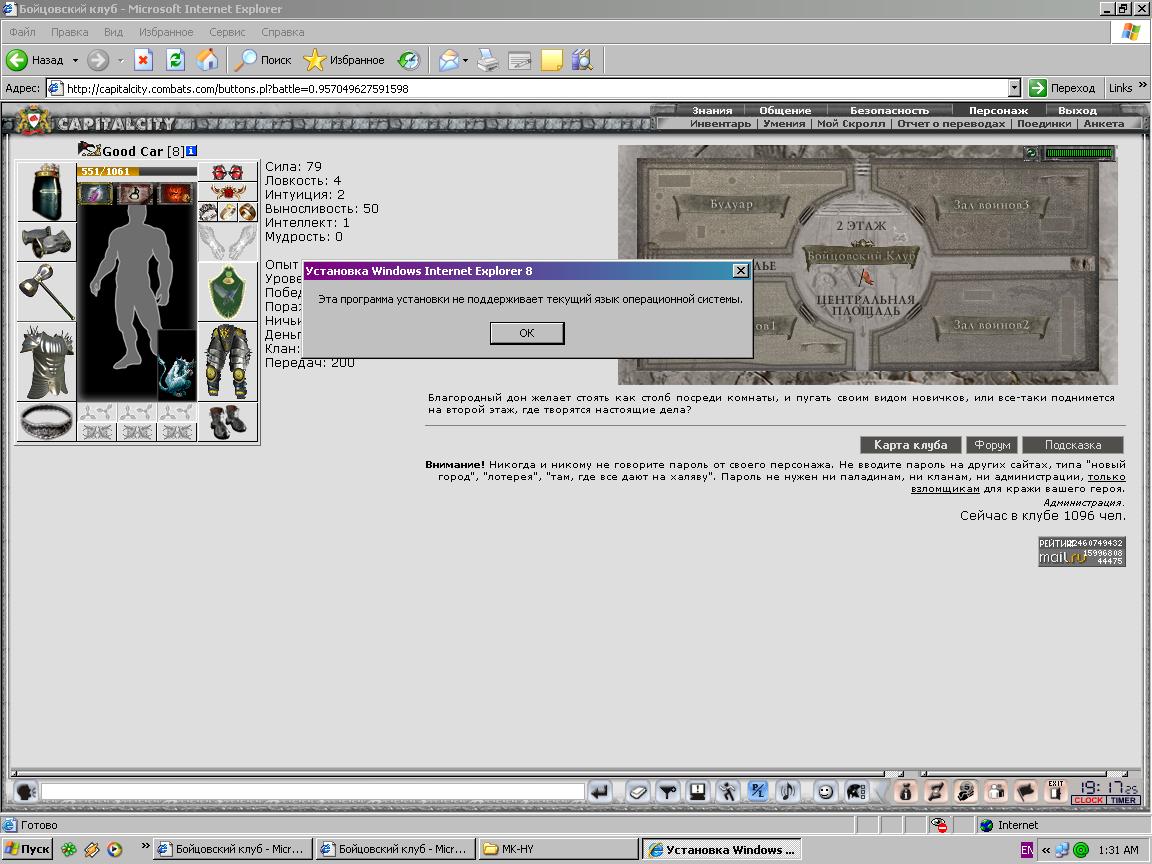1152x864 pixels.
Task: Click the chat send arrow icon
Action: [x=600, y=791]
